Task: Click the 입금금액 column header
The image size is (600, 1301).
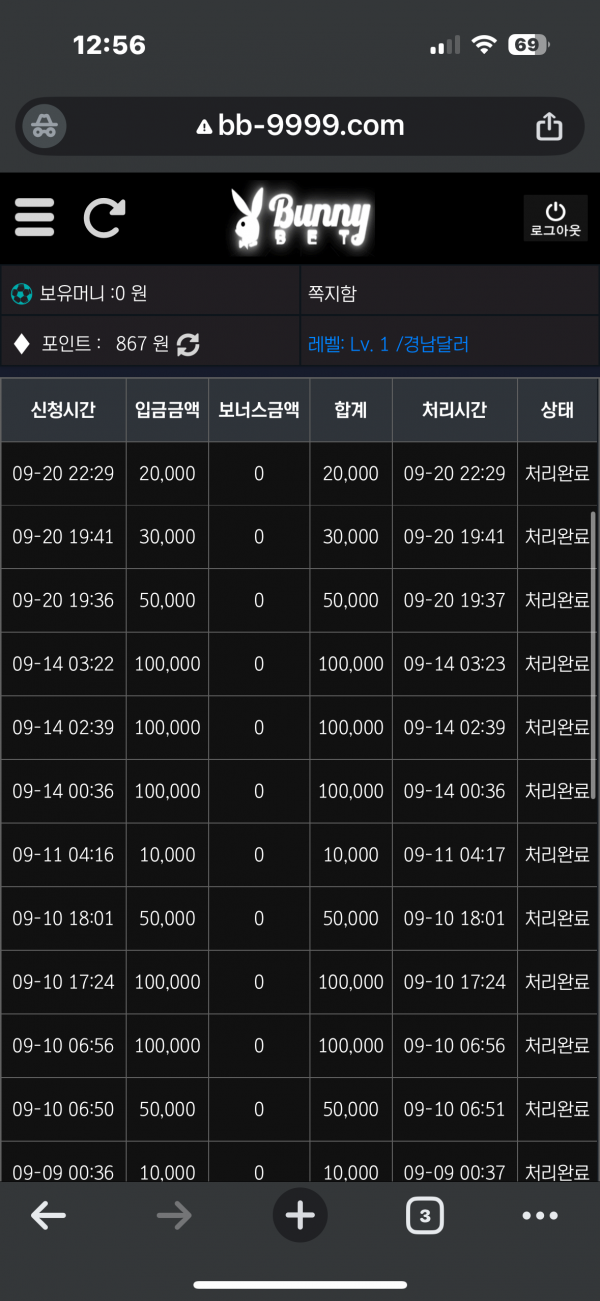Action: click(167, 410)
